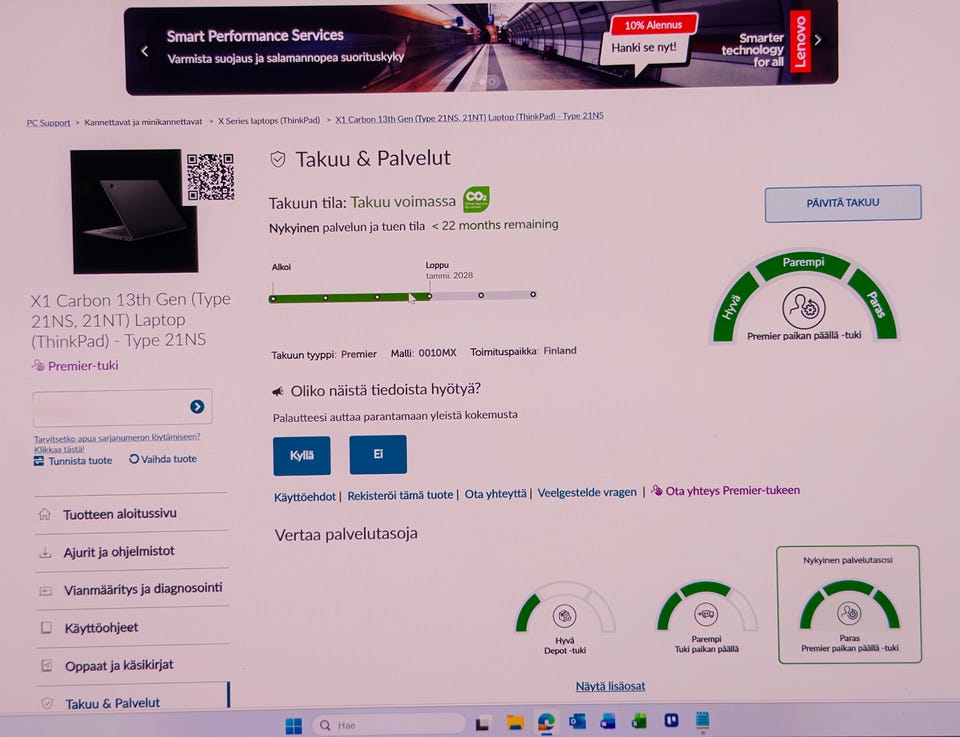Screen dimensions: 960x737
Task: Click the shield icon next to Takuu & Palvelut heading
Action: (278, 160)
